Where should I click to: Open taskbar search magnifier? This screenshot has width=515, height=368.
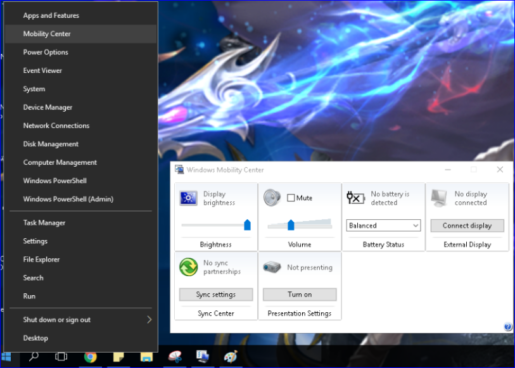click(x=33, y=357)
